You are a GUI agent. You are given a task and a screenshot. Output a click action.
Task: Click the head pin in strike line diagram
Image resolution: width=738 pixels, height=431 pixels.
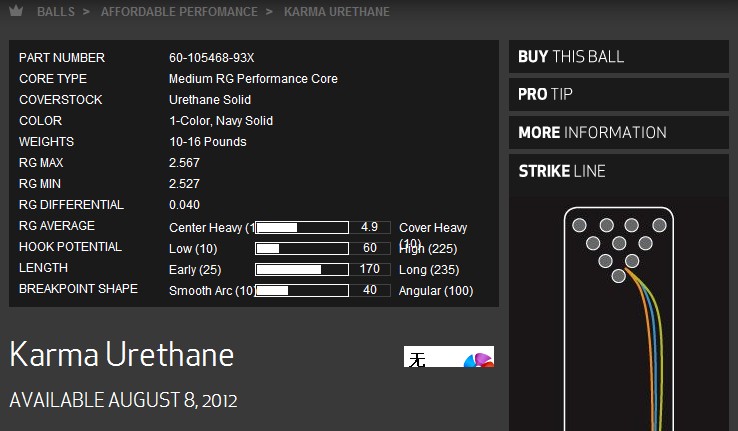[x=618, y=276]
